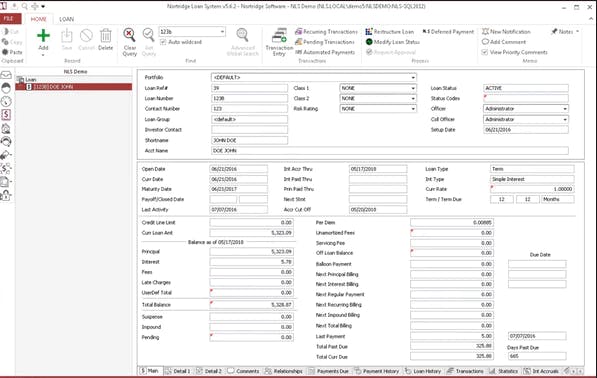Switch to the Transactions tab
597x378 pixels.
click(x=465, y=371)
